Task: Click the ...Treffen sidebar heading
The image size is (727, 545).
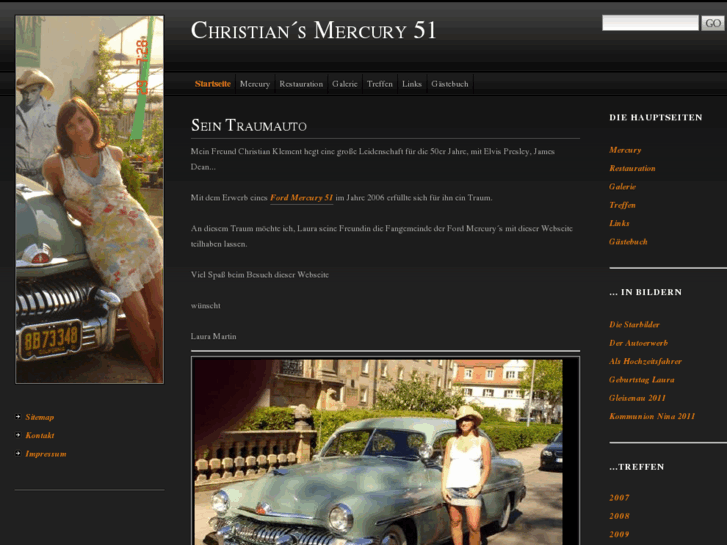Action: pos(637,467)
